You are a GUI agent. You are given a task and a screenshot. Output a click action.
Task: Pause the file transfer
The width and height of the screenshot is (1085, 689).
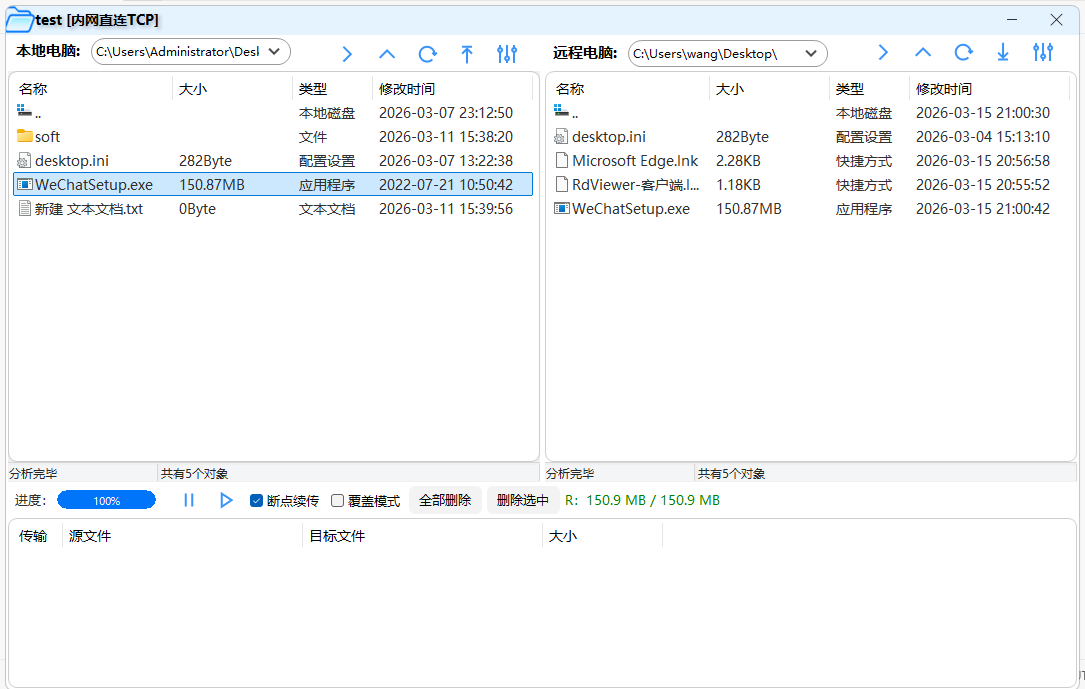click(x=189, y=500)
